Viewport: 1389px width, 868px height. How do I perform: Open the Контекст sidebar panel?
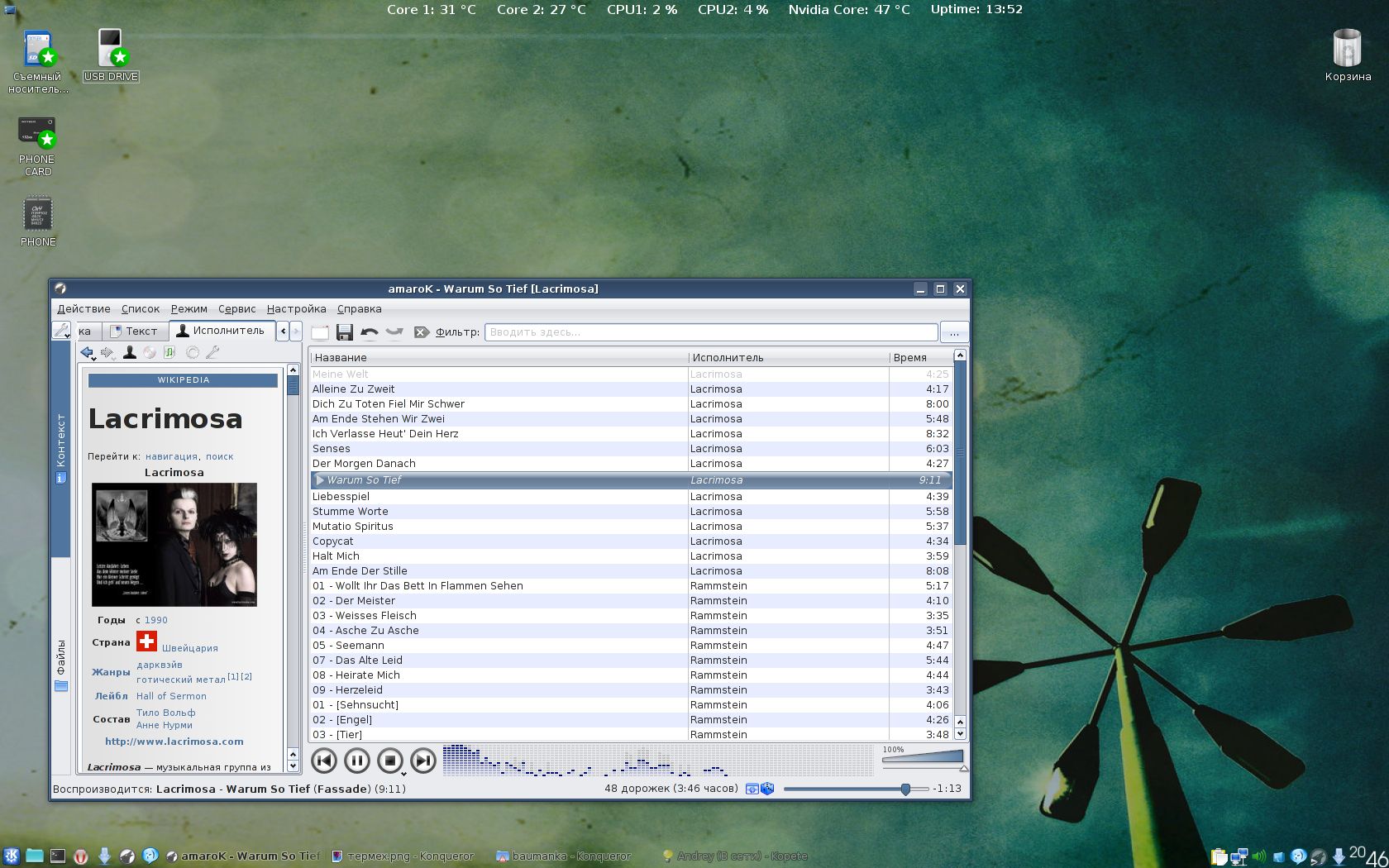tap(61, 449)
